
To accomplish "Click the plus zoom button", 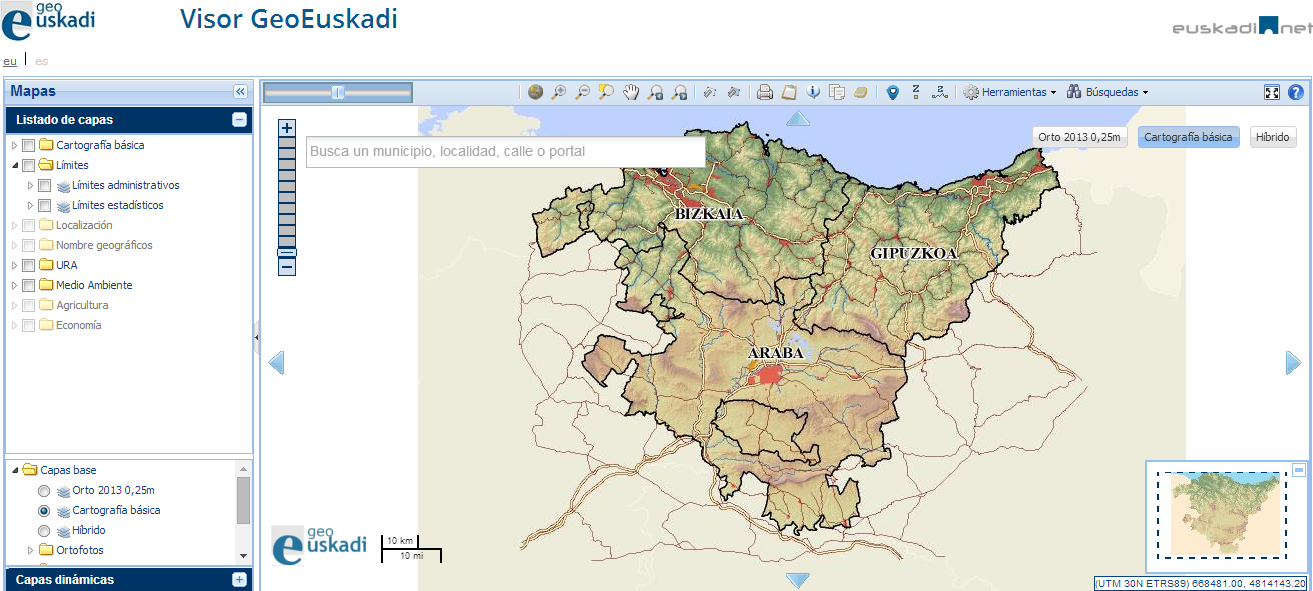I will click(287, 128).
